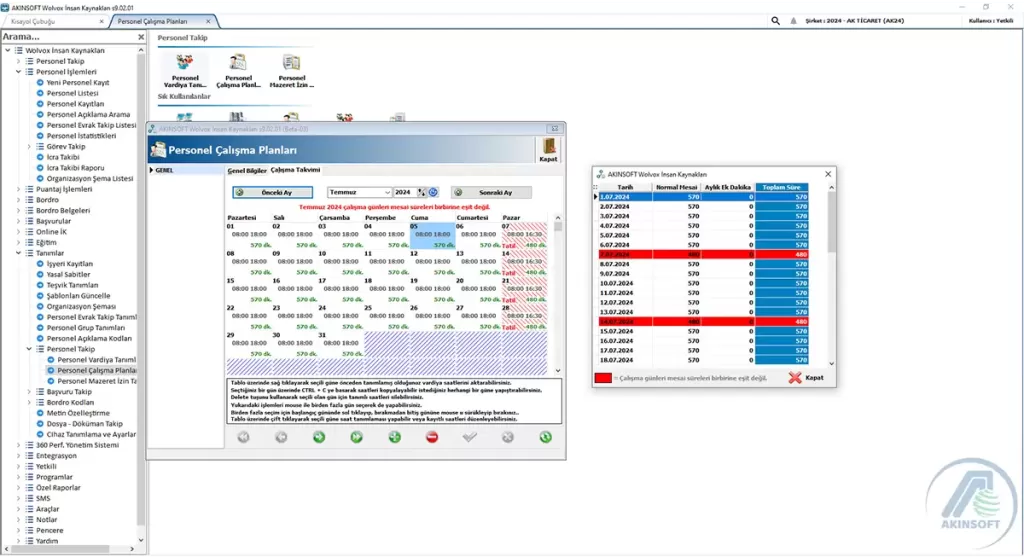Open Personel Vardiya Tanımı tree item
Screen dimensions: 1024x557
(x=97, y=360)
